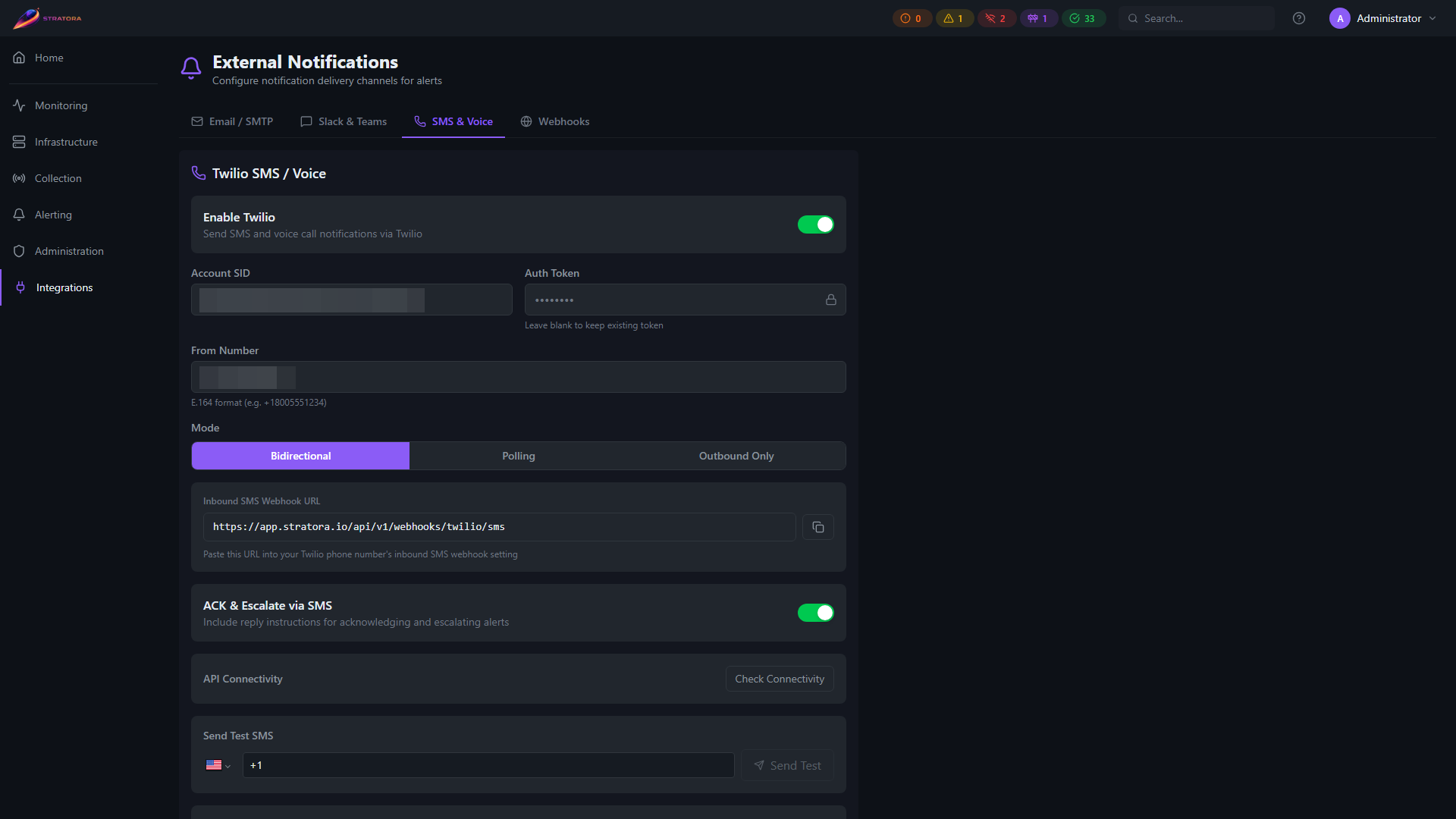Focus the Account SID input field
Viewport: 1456px width, 819px height.
[x=352, y=300]
